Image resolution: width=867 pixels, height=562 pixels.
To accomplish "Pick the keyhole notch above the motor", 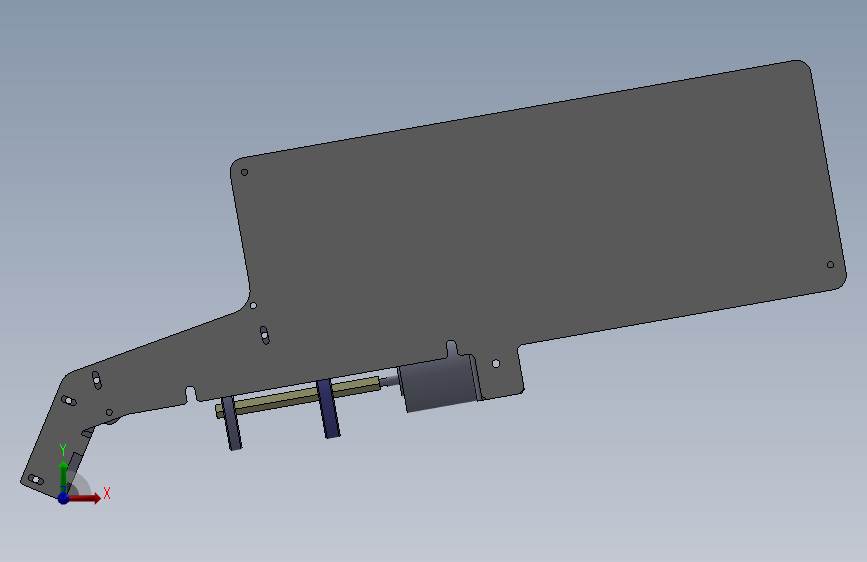I will tap(452, 348).
